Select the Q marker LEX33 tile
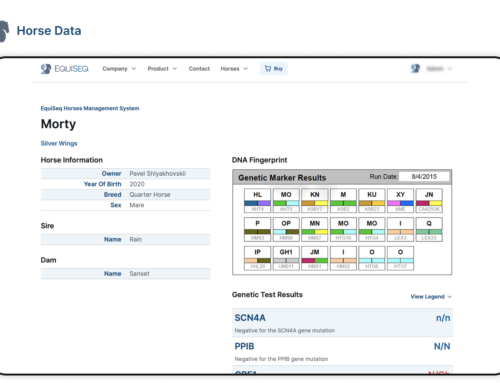Screen dimensions: 500x383 (x=429, y=229)
